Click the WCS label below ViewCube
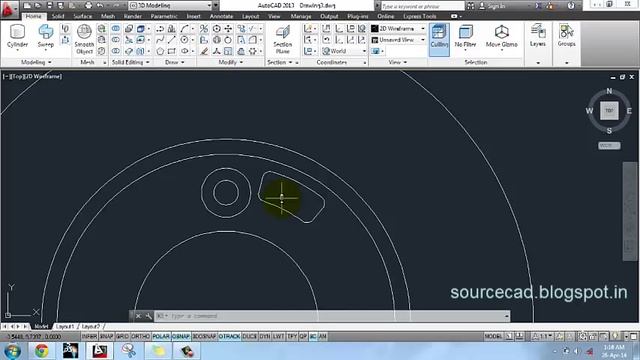This screenshot has height=360, width=640. pos(609,146)
